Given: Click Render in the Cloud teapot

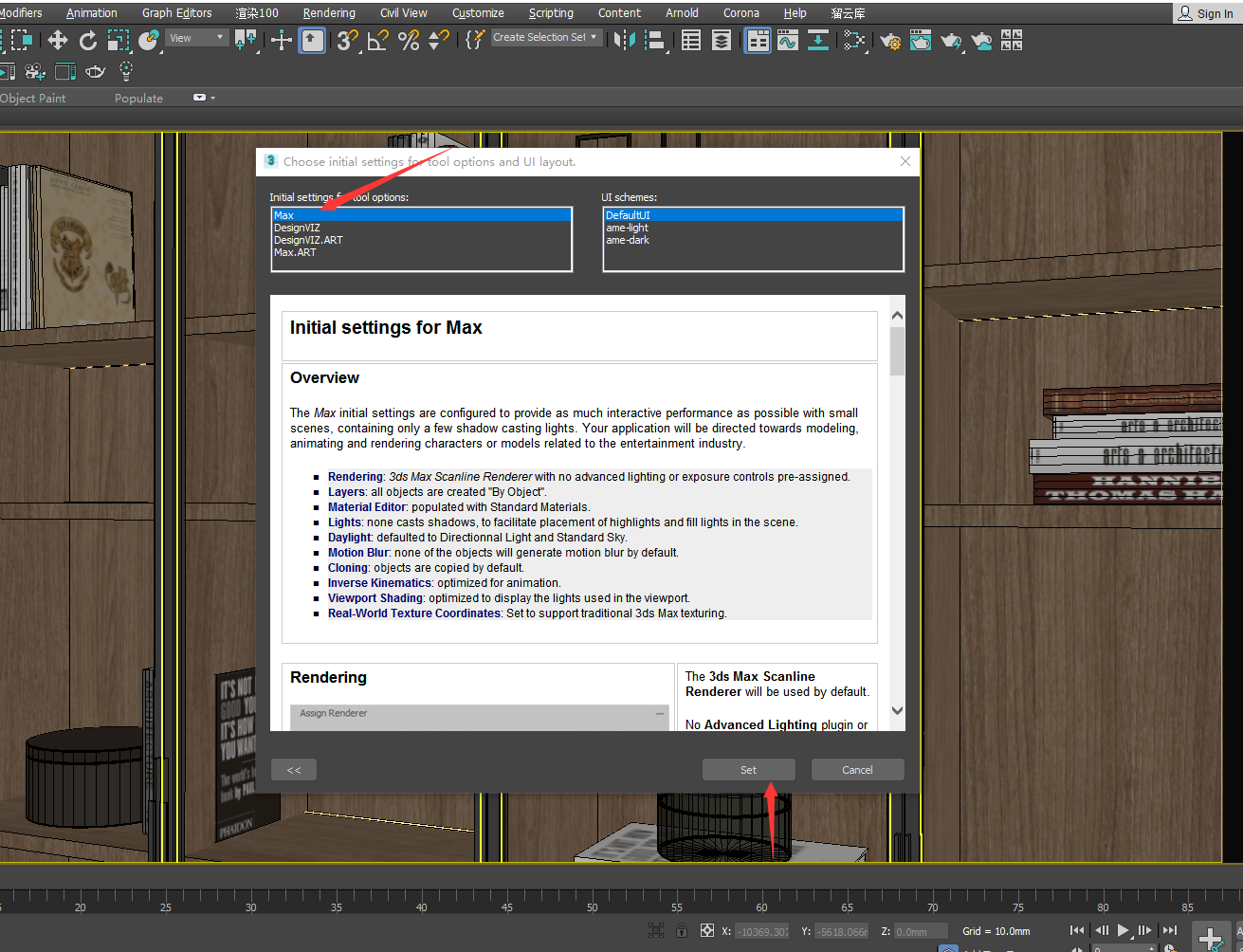Looking at the screenshot, I should (x=981, y=40).
